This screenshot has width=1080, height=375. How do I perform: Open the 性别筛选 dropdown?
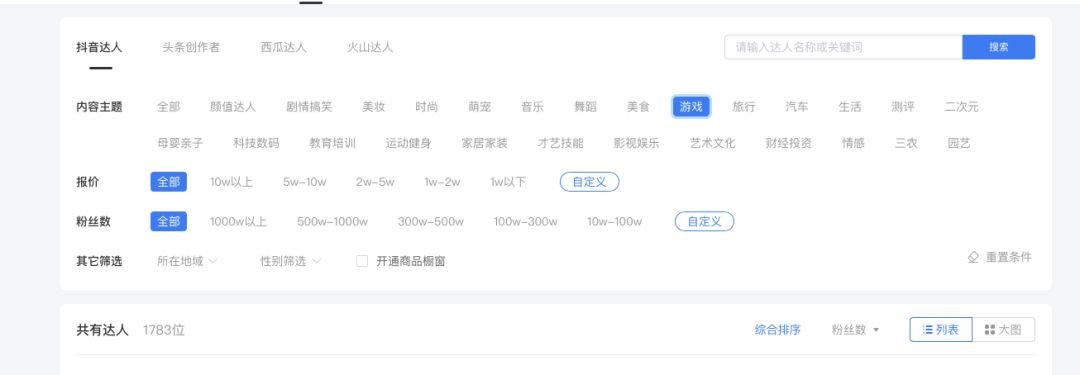tap(290, 261)
